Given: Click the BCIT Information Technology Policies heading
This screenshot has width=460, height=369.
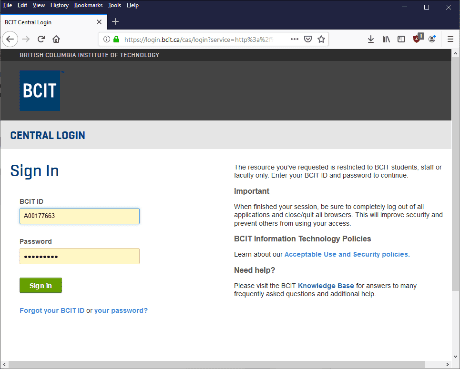Looking at the screenshot, I should (x=302, y=239).
